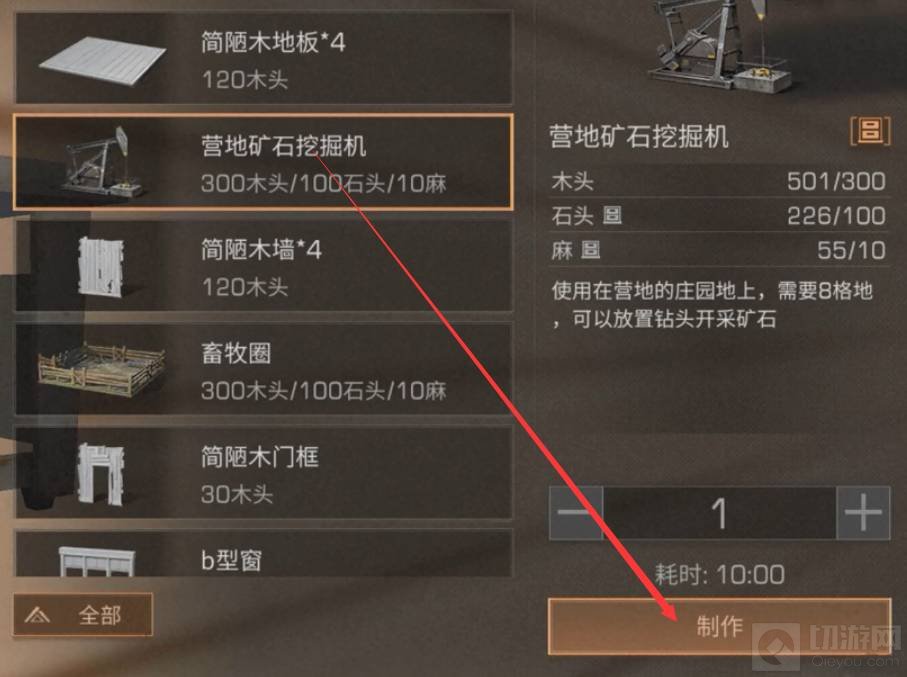Screen dimensions: 907x677
Task: Click the up-chevron icon beside 全部
Action: 38,615
